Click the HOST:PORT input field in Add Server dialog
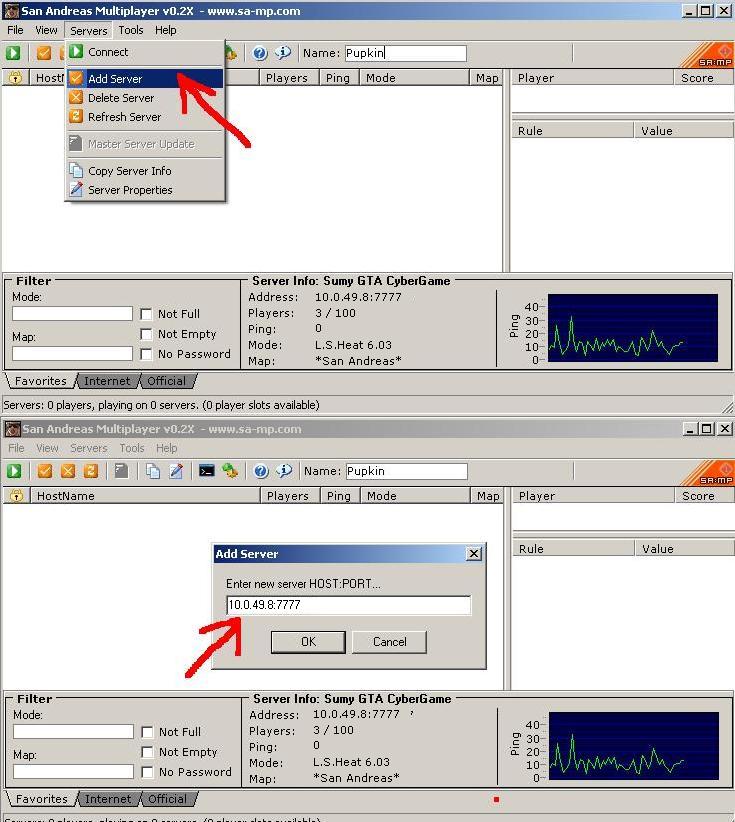Image resolution: width=735 pixels, height=822 pixels. click(348, 605)
